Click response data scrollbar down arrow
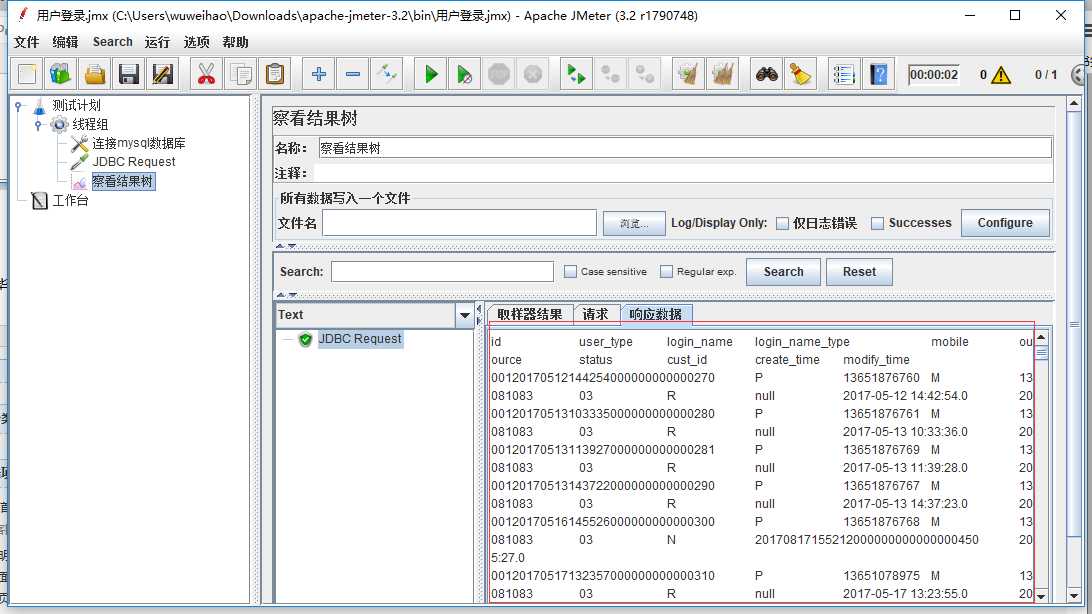The image size is (1092, 614). [x=1041, y=597]
